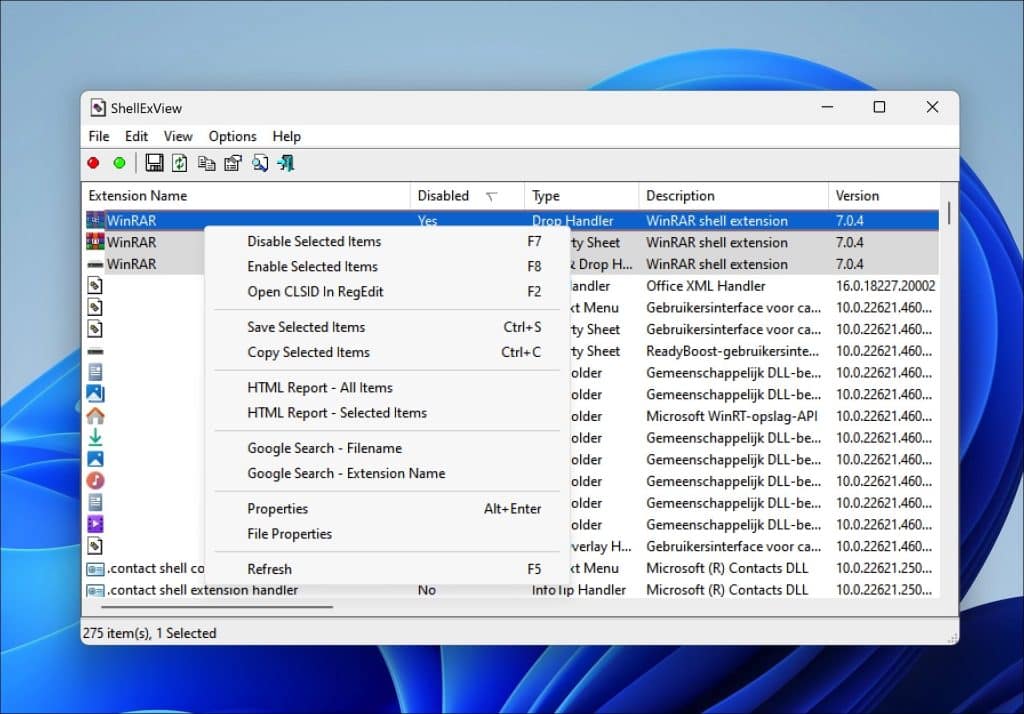Open Properties from the context menu
The height and width of the screenshot is (714, 1024).
[387, 509]
